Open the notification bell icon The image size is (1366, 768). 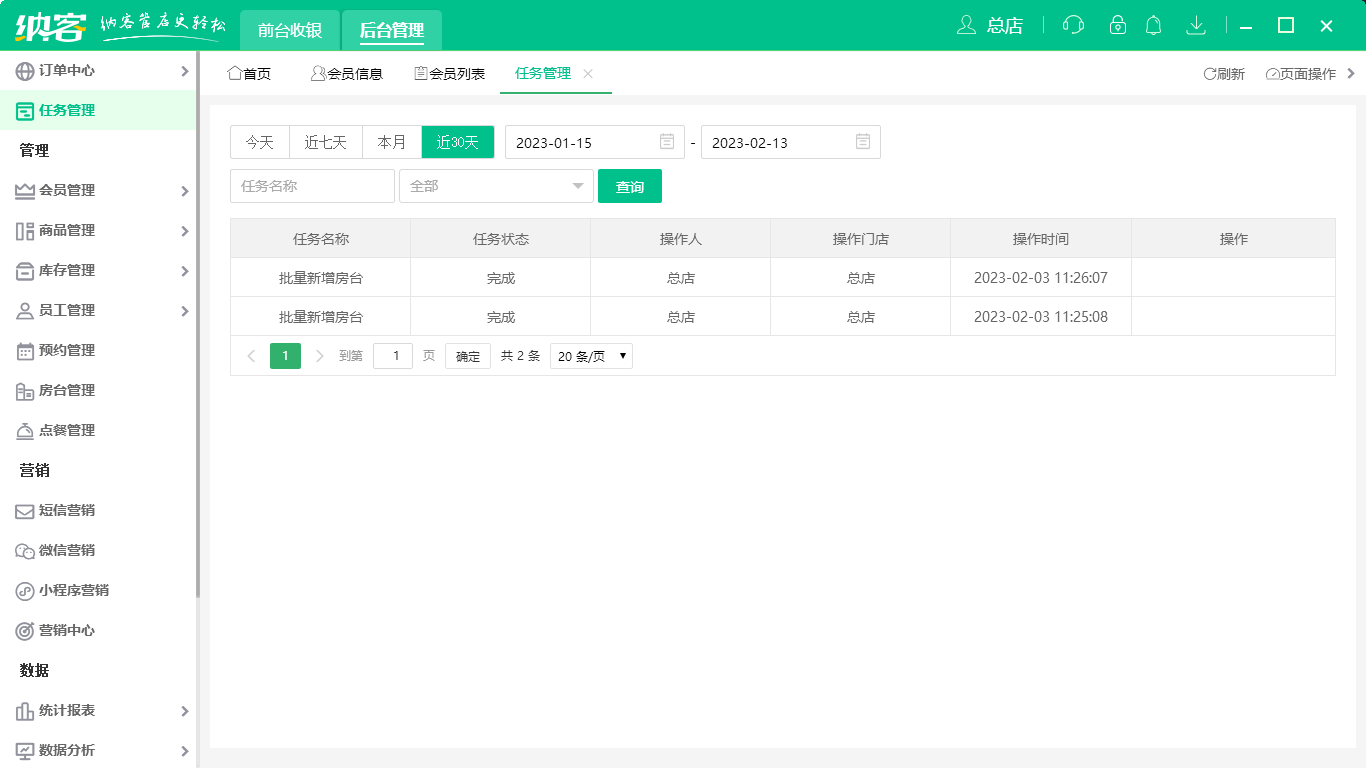coord(1153,25)
